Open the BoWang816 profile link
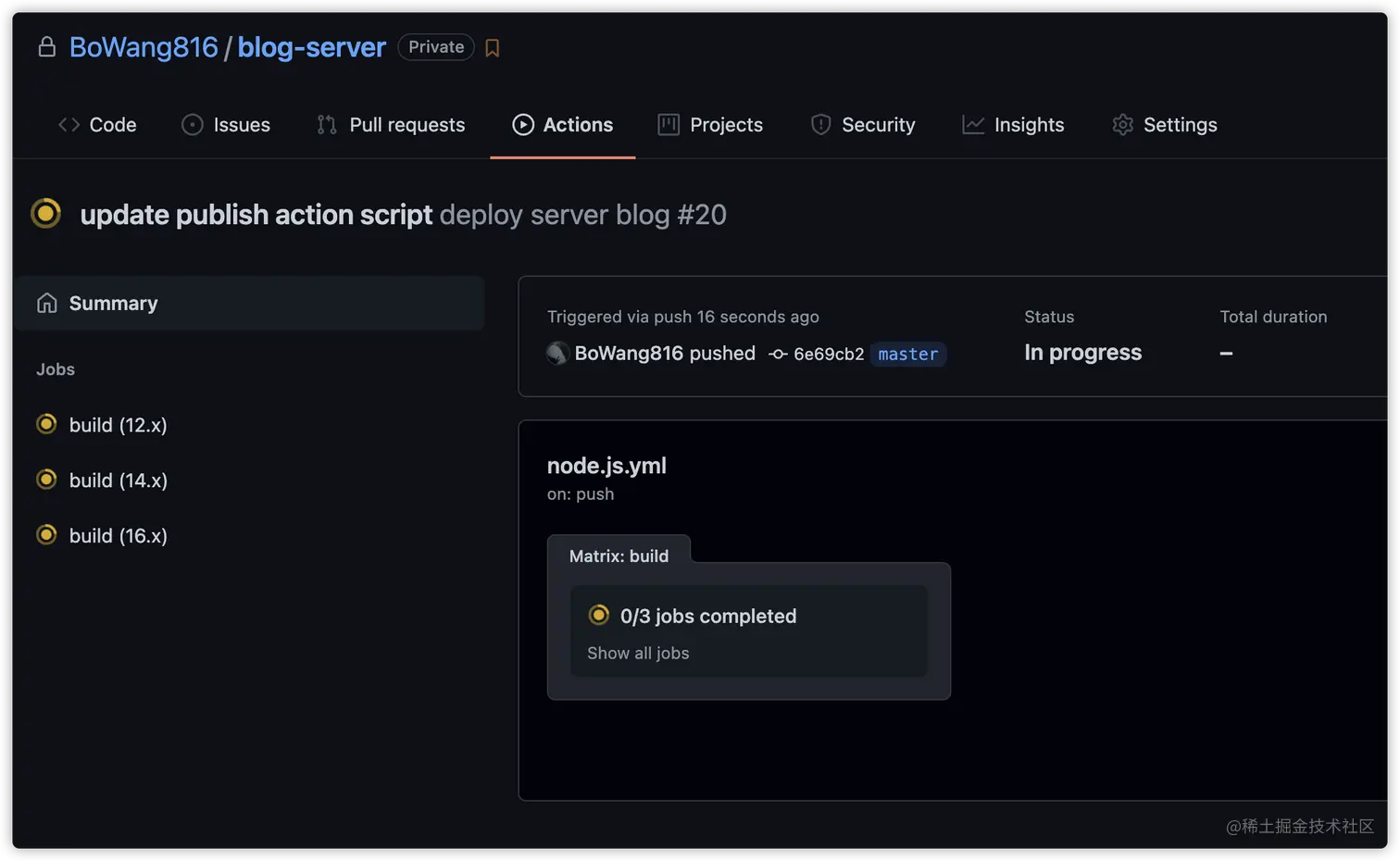 point(144,46)
